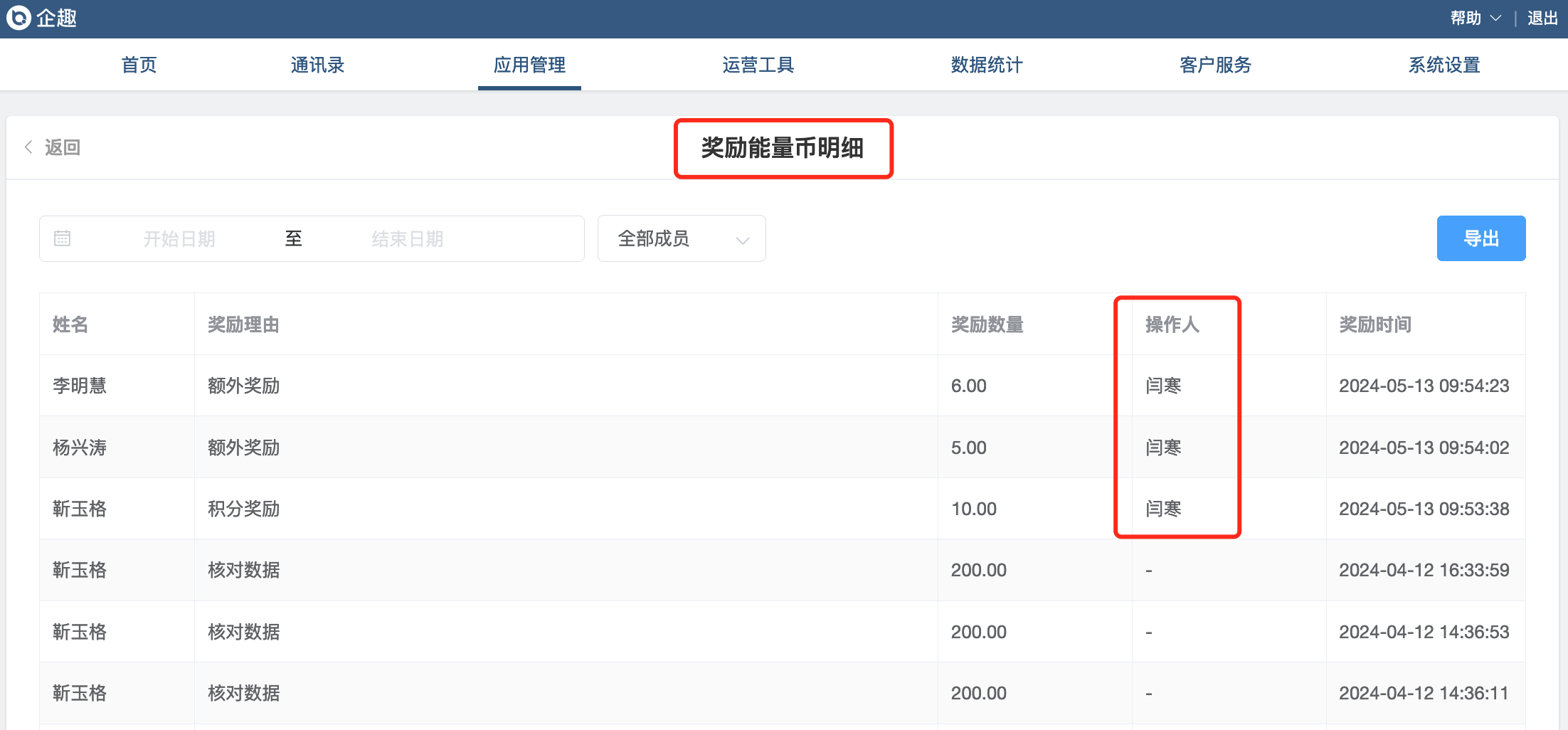Open the 通讯录 tab
This screenshot has width=1568, height=730.
[317, 65]
